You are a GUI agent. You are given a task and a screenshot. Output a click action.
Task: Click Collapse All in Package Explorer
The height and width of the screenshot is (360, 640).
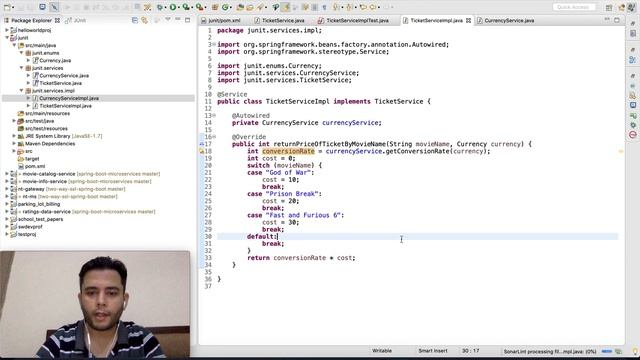tap(135, 20)
